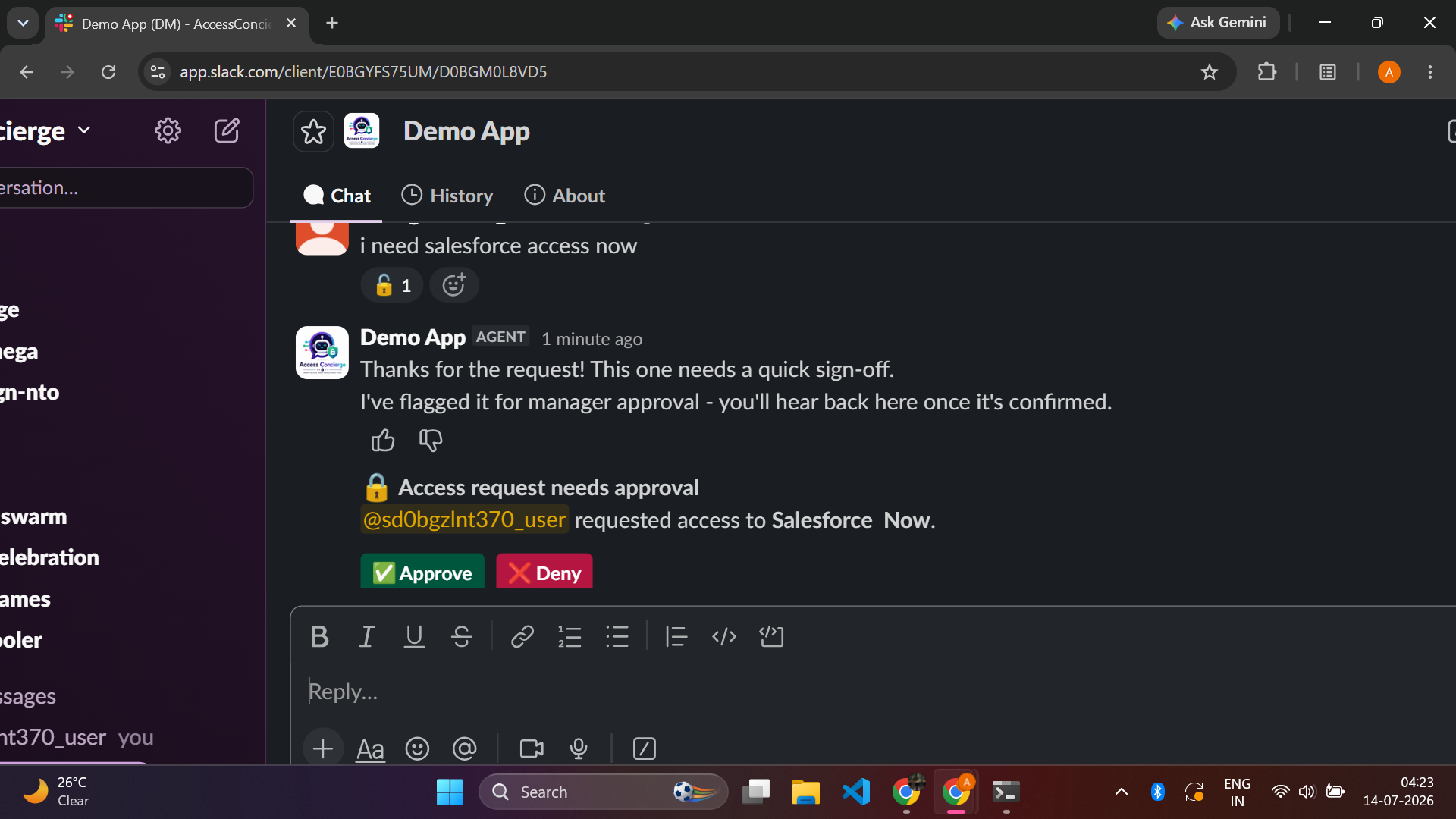Image resolution: width=1456 pixels, height=819 pixels.
Task: Start a bulleted list
Action: point(617,637)
